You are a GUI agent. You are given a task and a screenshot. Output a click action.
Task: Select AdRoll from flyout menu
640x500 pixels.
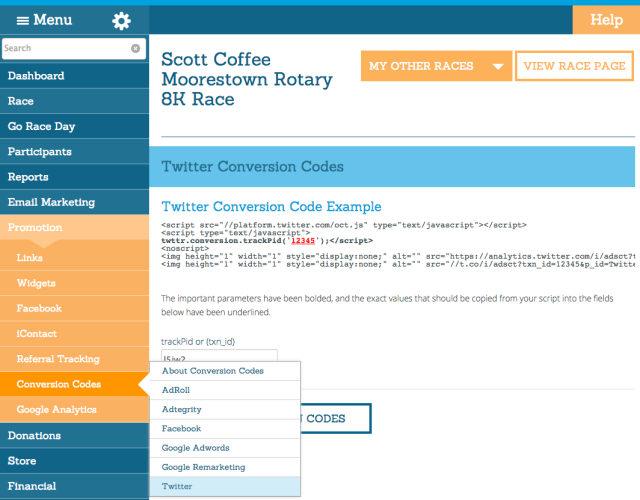tap(225, 390)
